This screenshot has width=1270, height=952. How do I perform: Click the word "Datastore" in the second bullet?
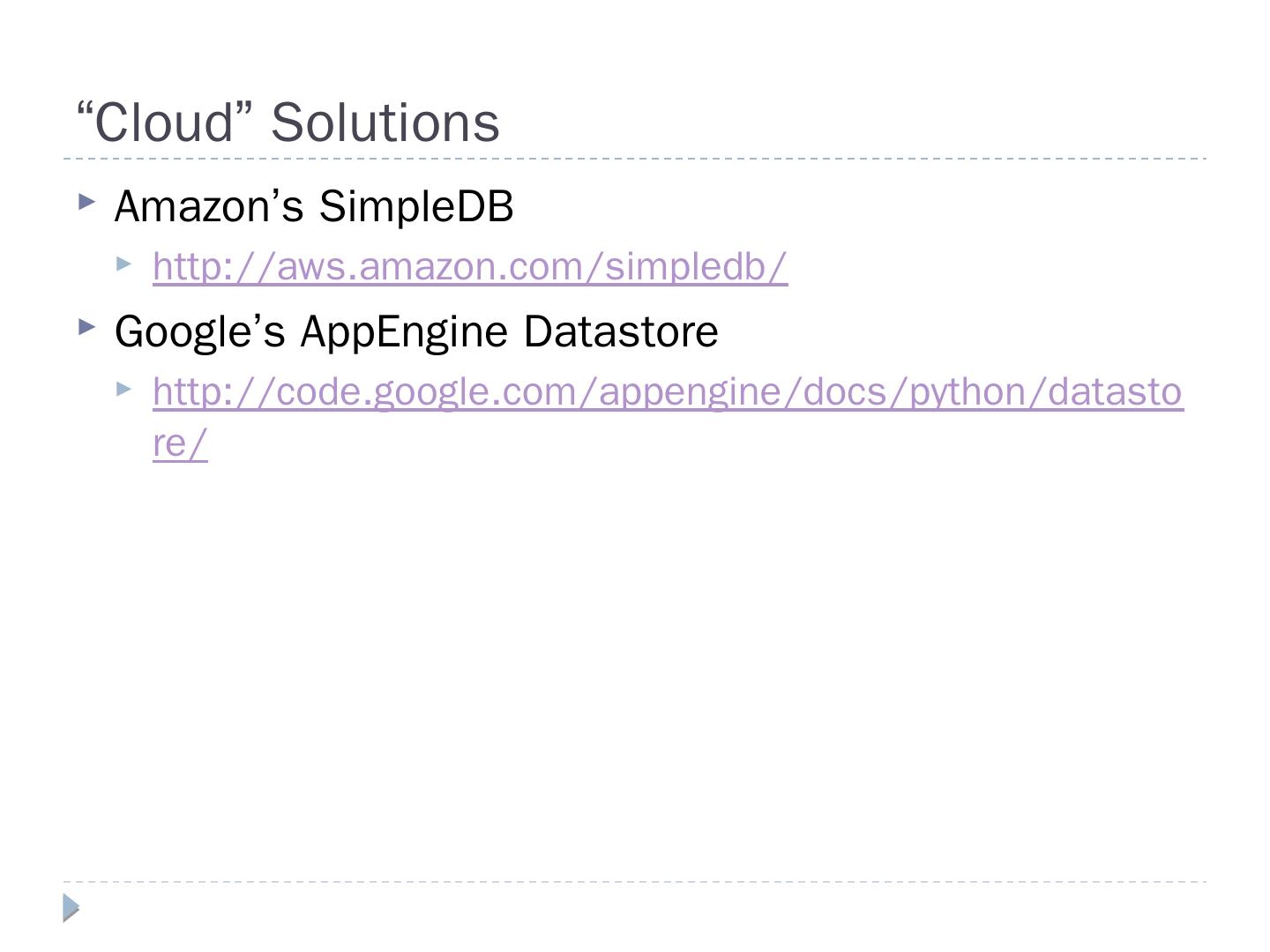621,331
